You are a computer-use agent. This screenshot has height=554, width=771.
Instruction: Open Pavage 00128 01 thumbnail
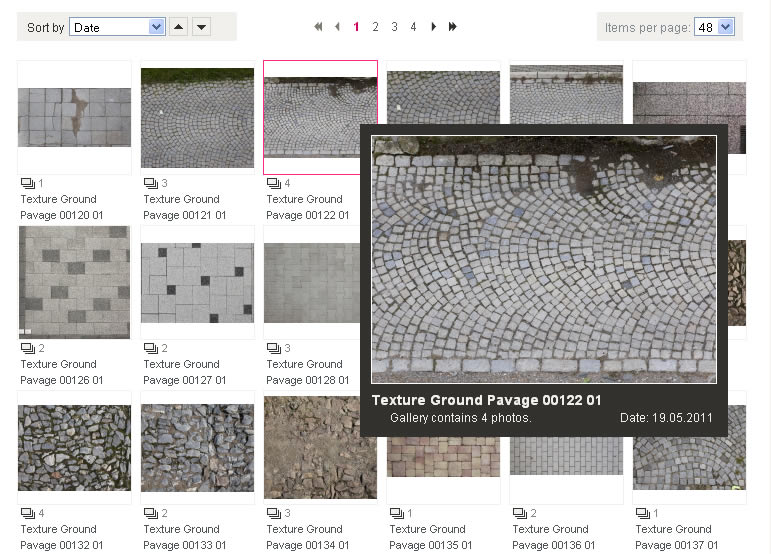pos(312,283)
